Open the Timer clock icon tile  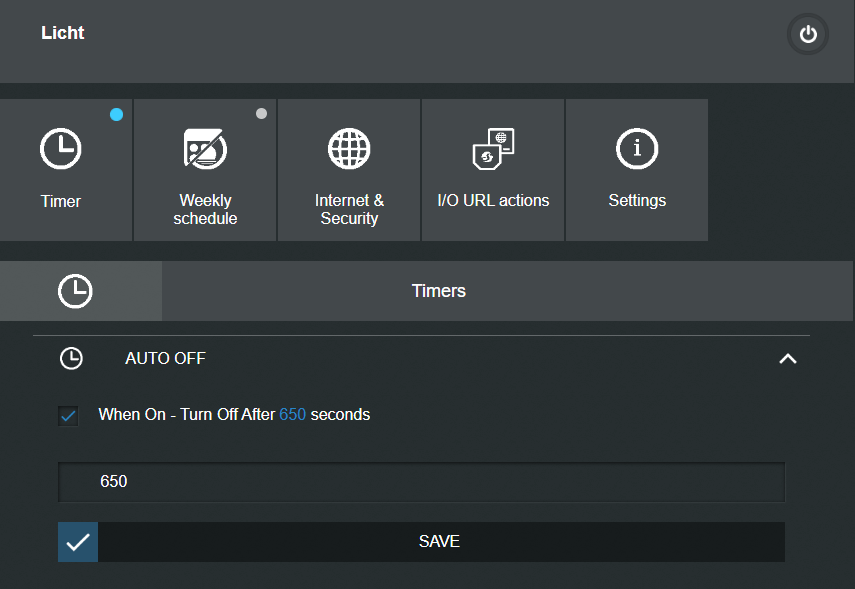click(x=61, y=149)
